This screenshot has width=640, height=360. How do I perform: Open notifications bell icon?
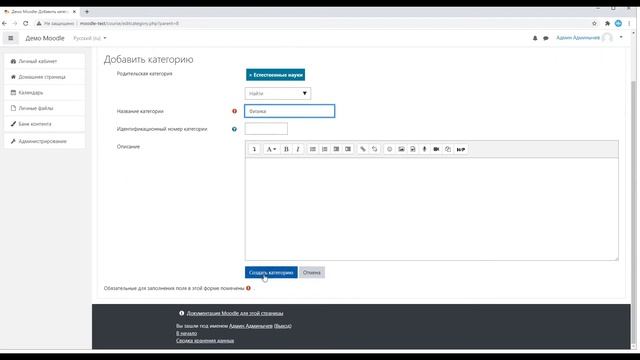point(535,38)
